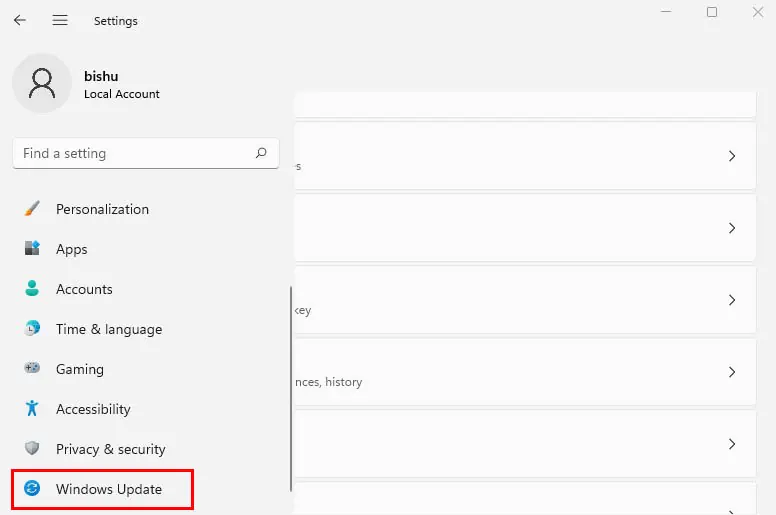Viewport: 776px width, 515px height.
Task: Open the hamburger navigation menu
Action: (60, 20)
